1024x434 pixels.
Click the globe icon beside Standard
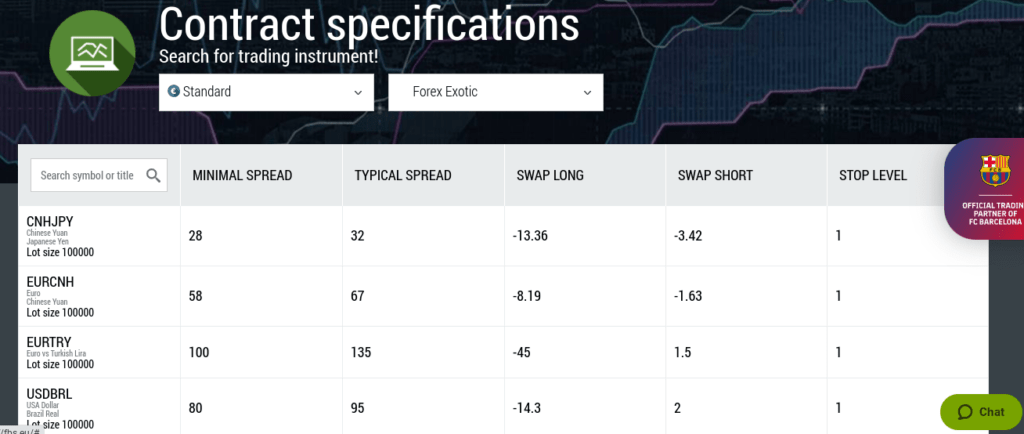pyautogui.click(x=173, y=91)
